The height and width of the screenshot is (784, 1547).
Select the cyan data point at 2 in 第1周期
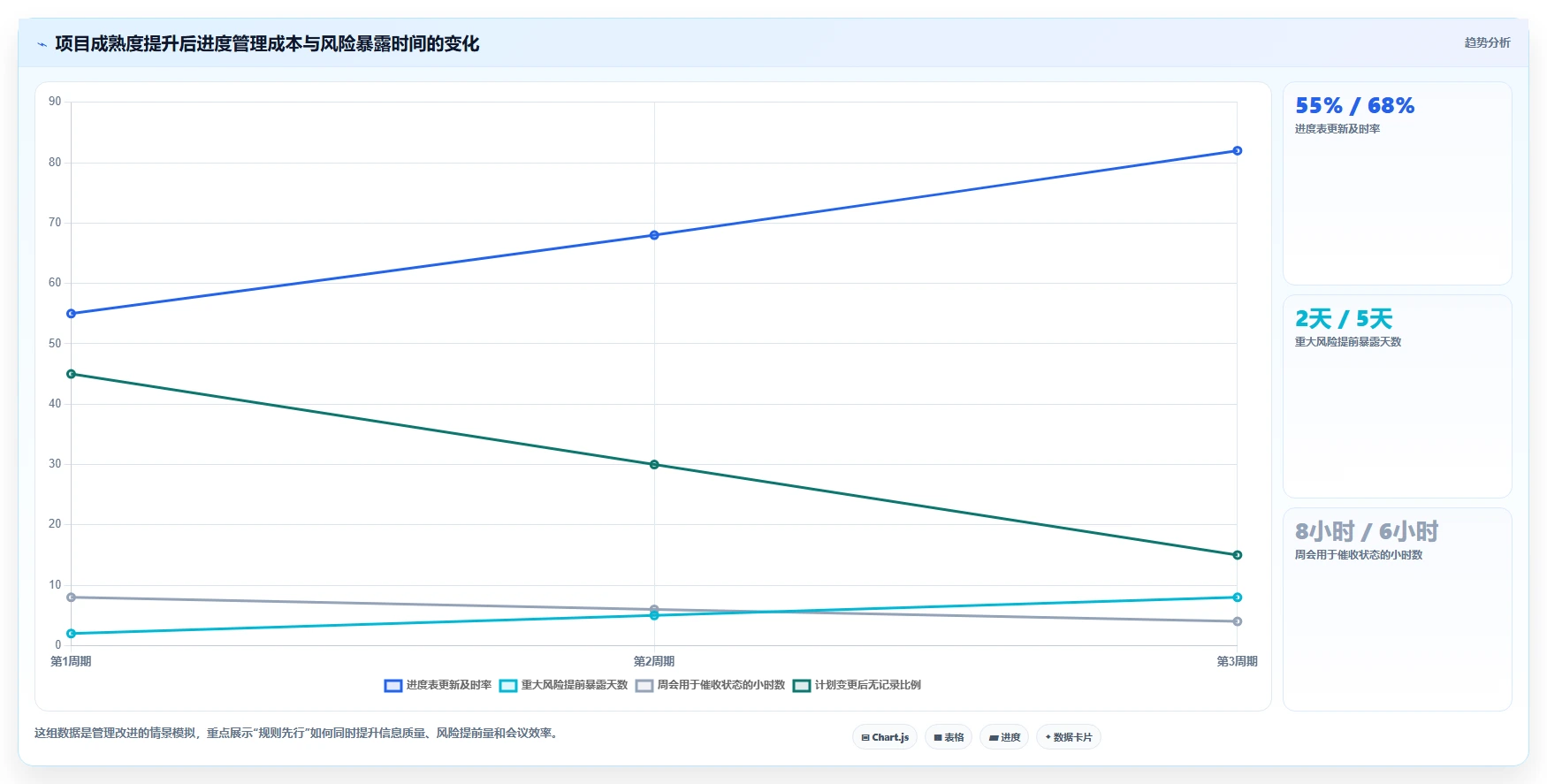(x=72, y=634)
